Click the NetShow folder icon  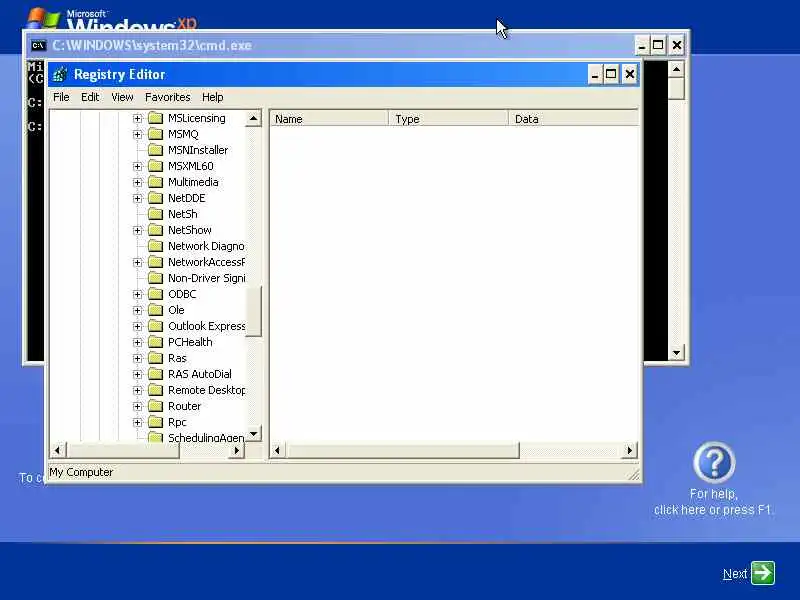tap(155, 230)
